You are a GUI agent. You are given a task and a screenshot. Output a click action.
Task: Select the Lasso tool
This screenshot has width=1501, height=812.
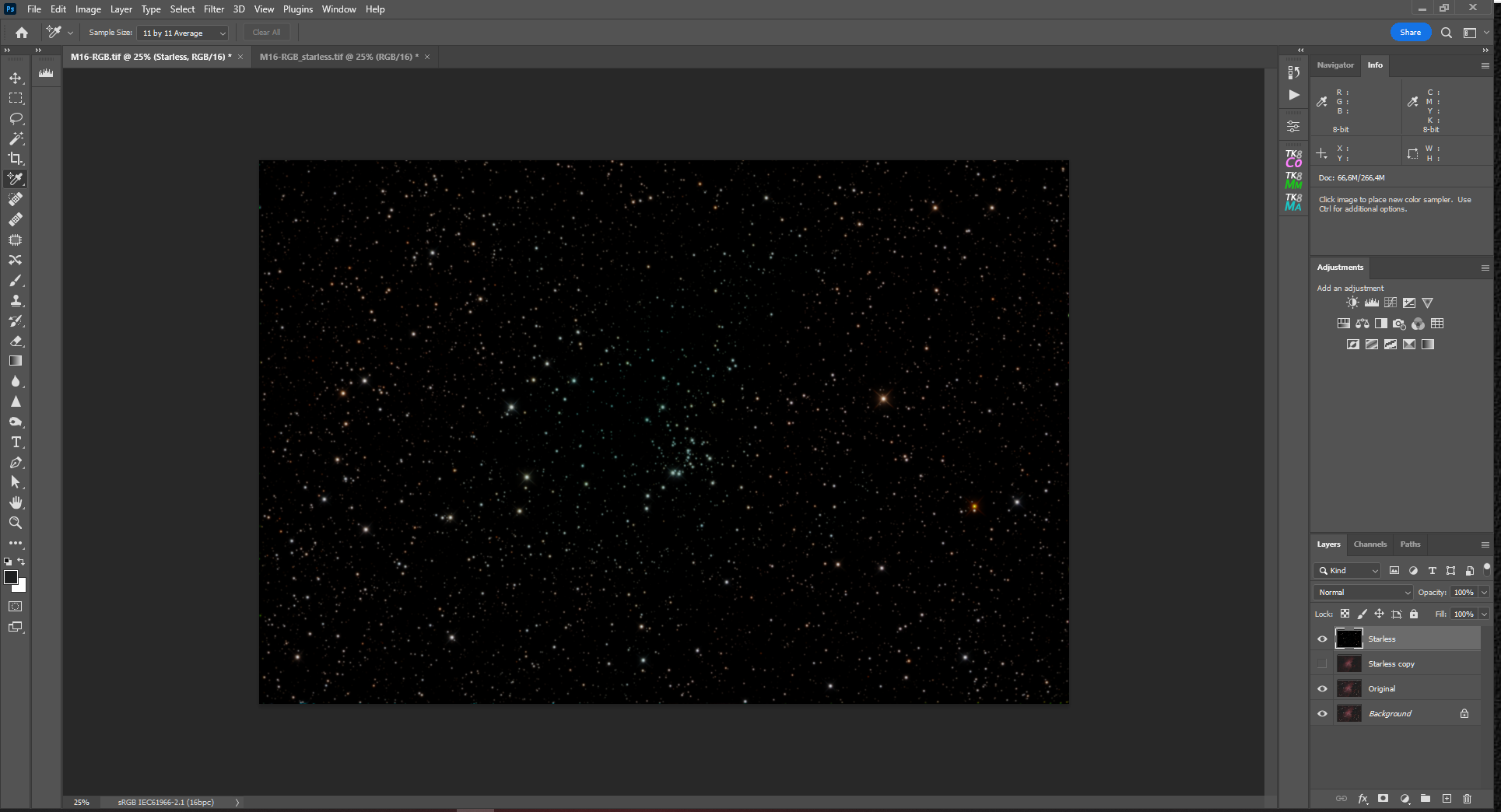tap(16, 118)
